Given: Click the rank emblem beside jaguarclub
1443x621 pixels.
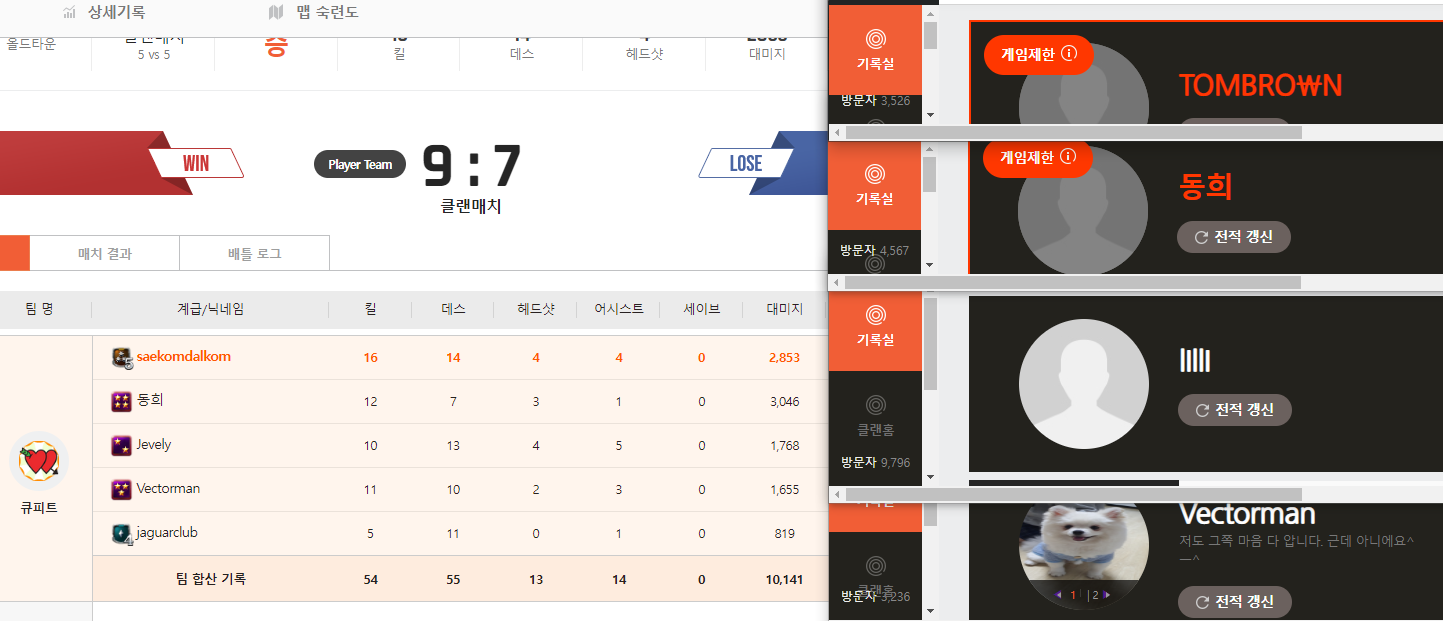Looking at the screenshot, I should coord(122,534).
